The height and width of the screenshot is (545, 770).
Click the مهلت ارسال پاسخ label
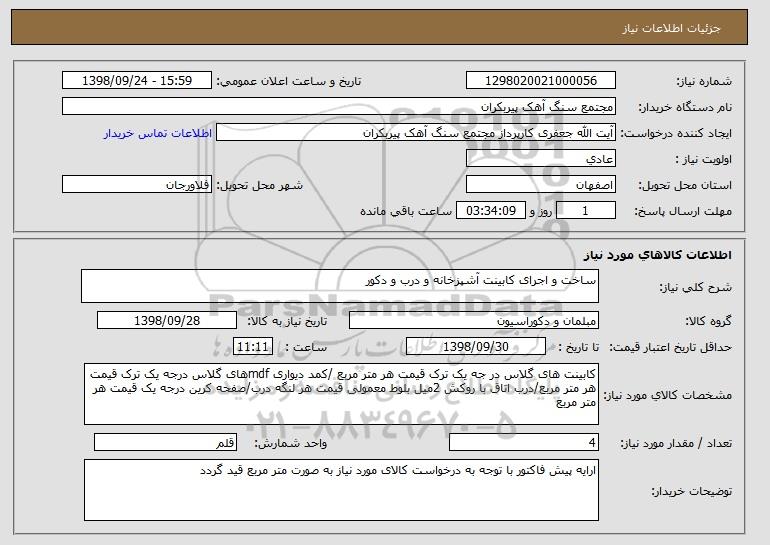pyautogui.click(x=683, y=211)
